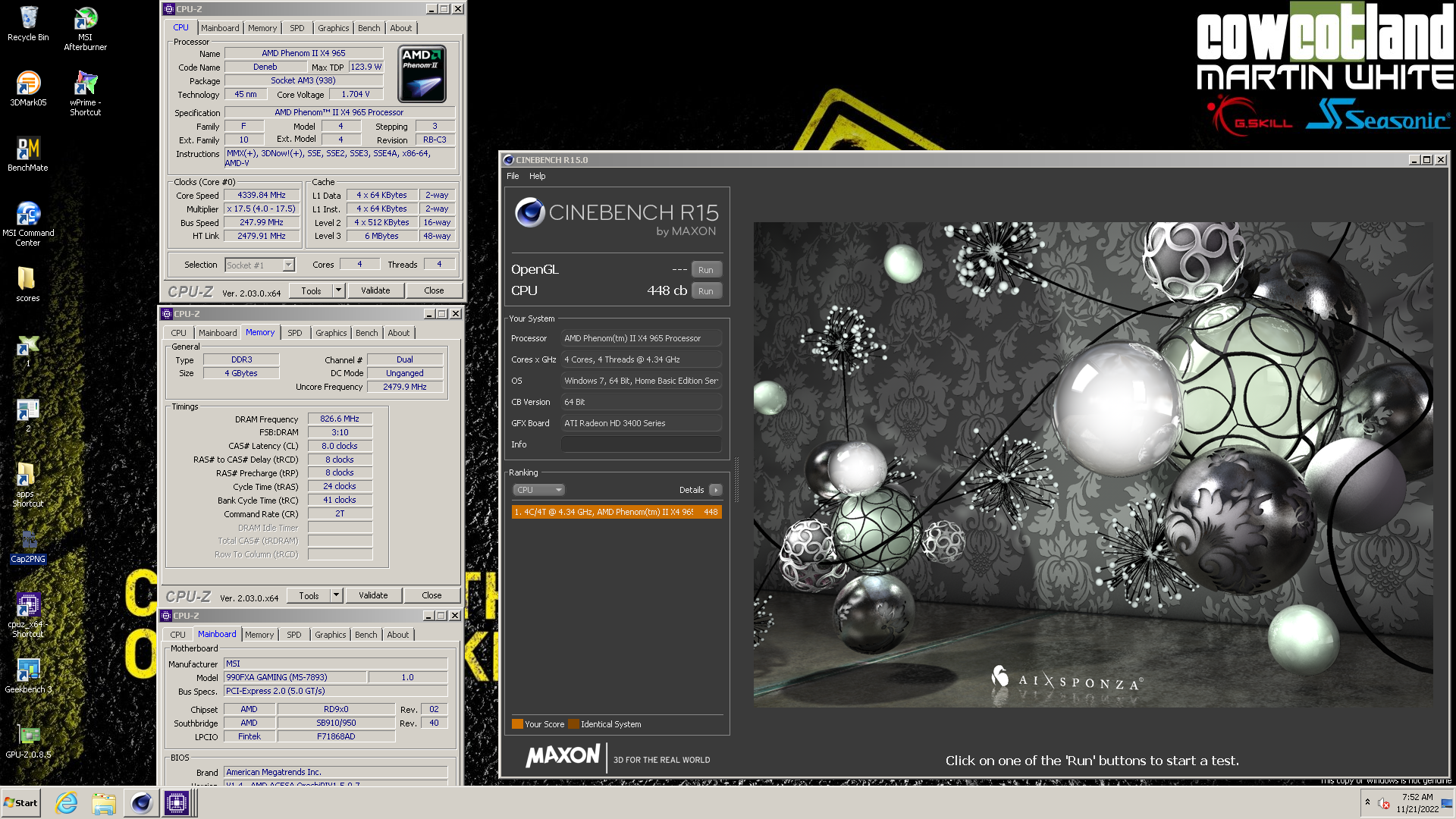Click Memory tab in Memory CPU-Z window

260,332
